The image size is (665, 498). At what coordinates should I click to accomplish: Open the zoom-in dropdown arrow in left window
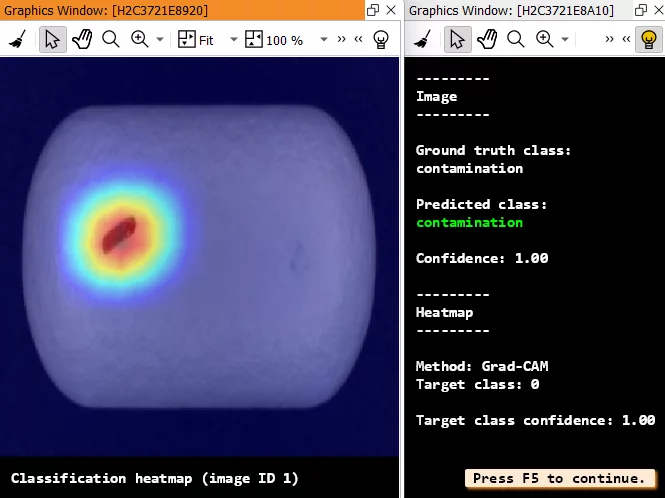pyautogui.click(x=161, y=40)
